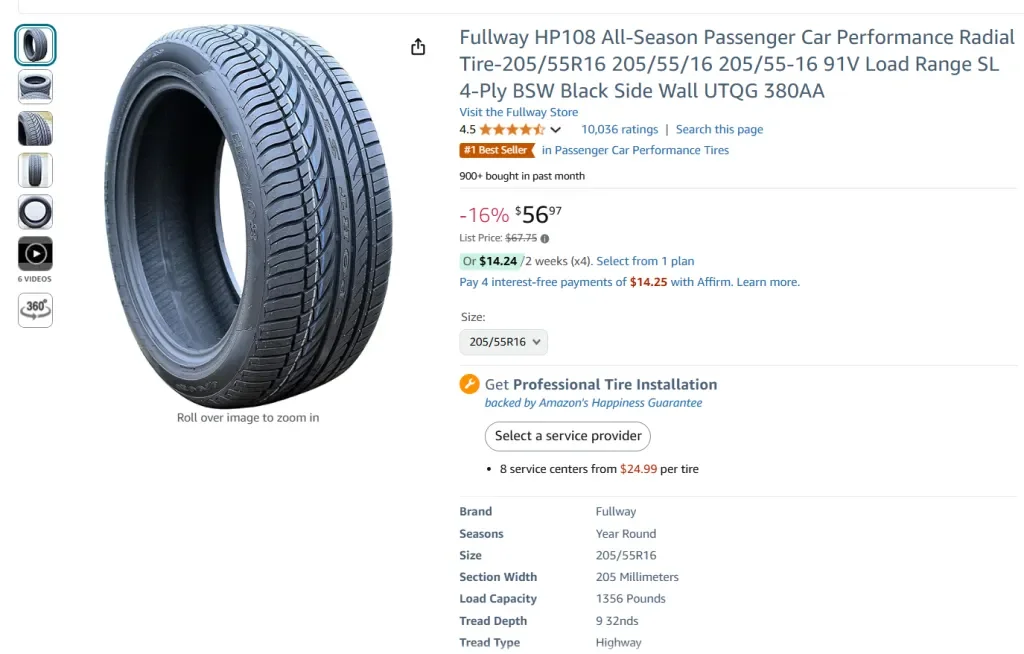Select the white sidewall ring tire thumbnail
The width and height of the screenshot is (1024, 654).
(35, 212)
